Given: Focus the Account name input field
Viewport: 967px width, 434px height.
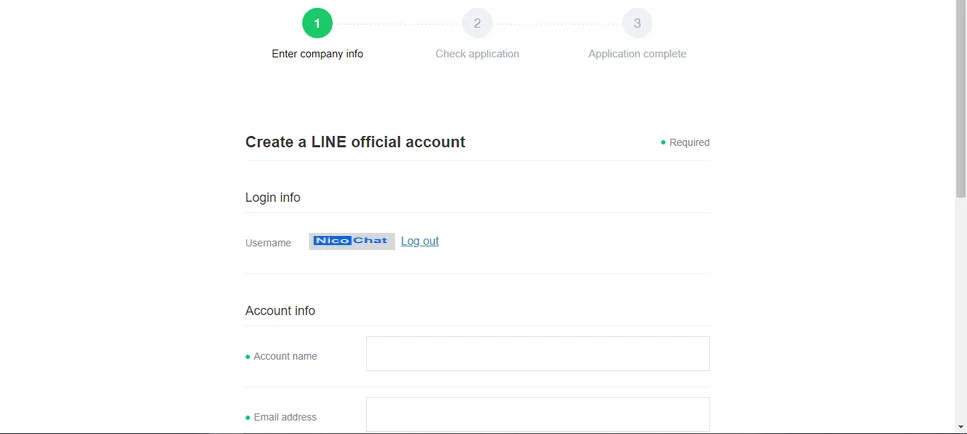Looking at the screenshot, I should [x=538, y=353].
